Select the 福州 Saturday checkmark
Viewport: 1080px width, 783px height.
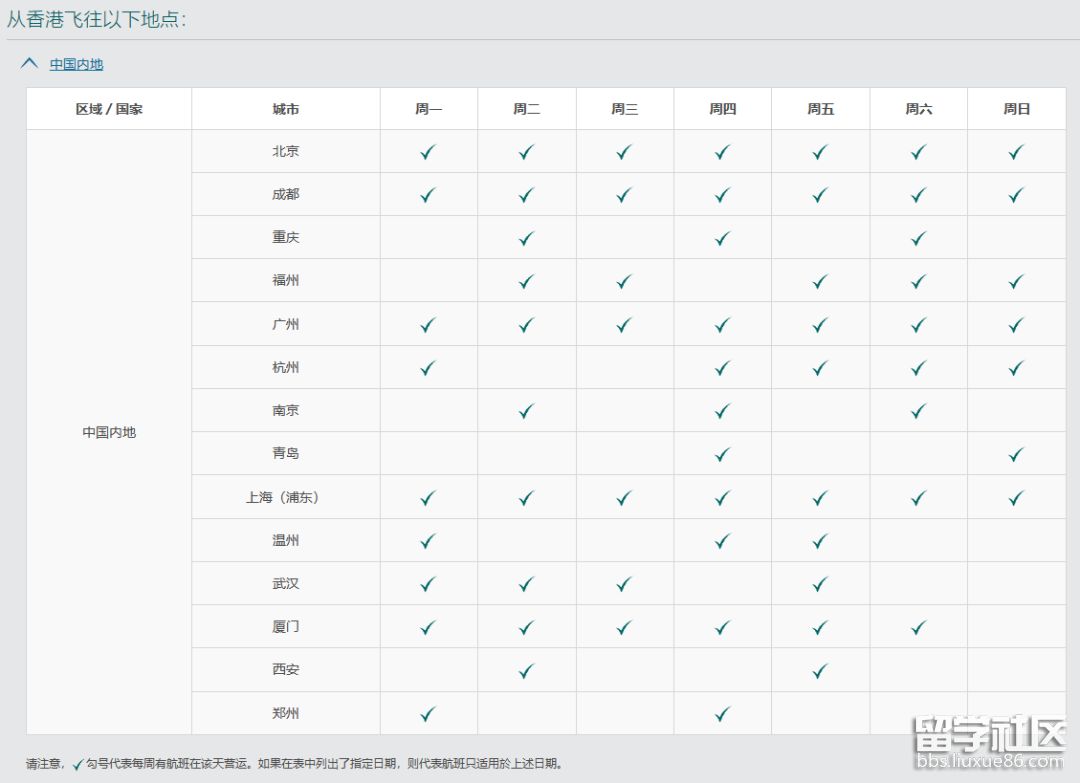tap(918, 280)
